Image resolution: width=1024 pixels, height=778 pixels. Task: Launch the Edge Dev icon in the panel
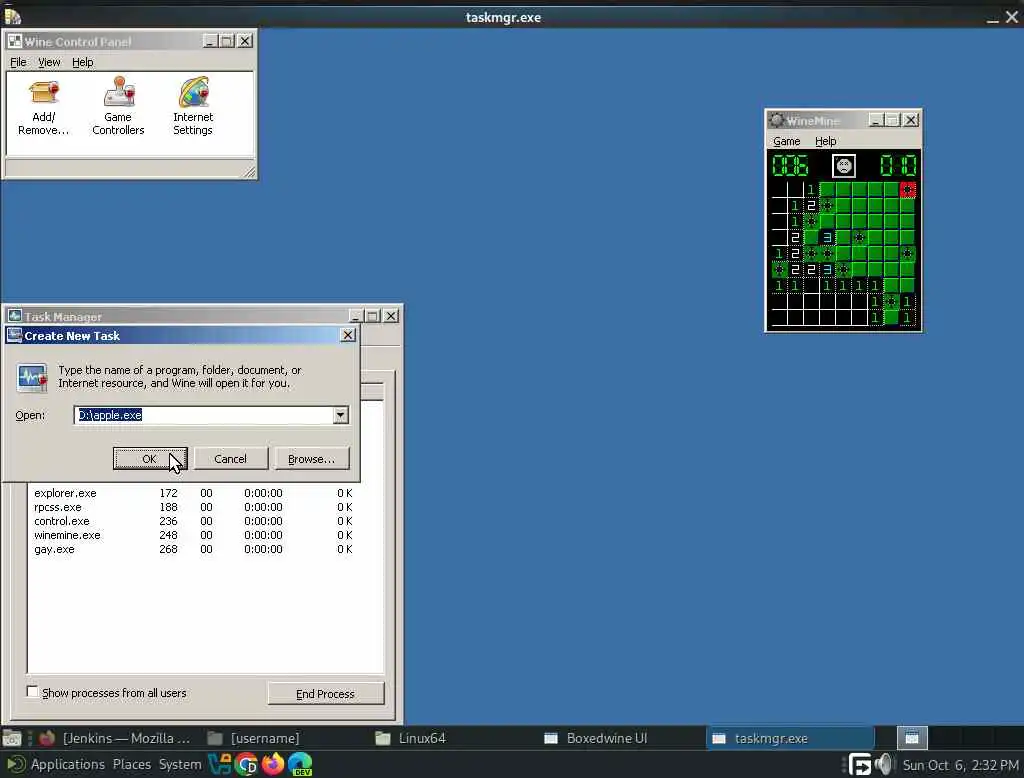[x=300, y=764]
